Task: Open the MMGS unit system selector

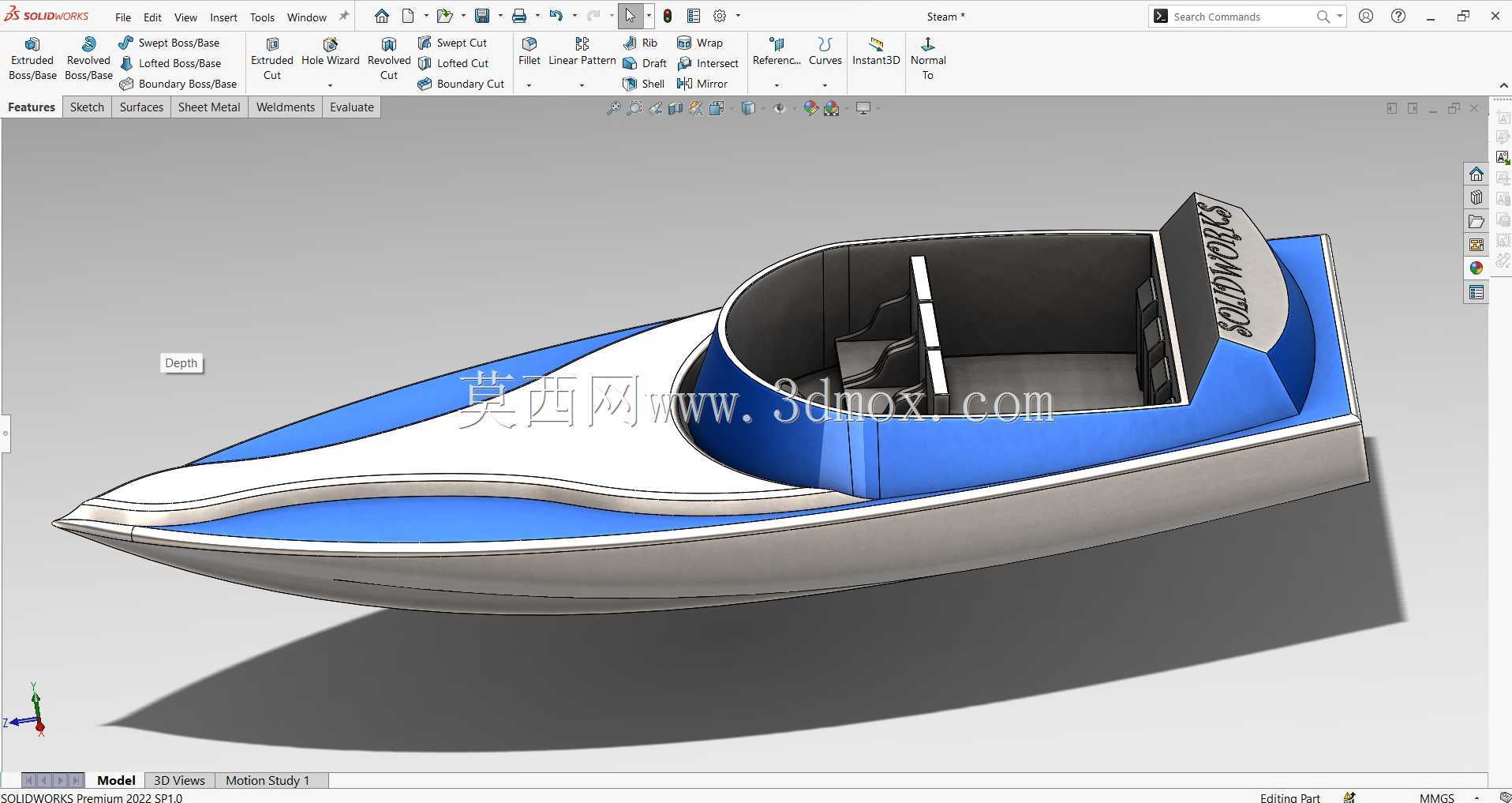Action: coord(1436,797)
